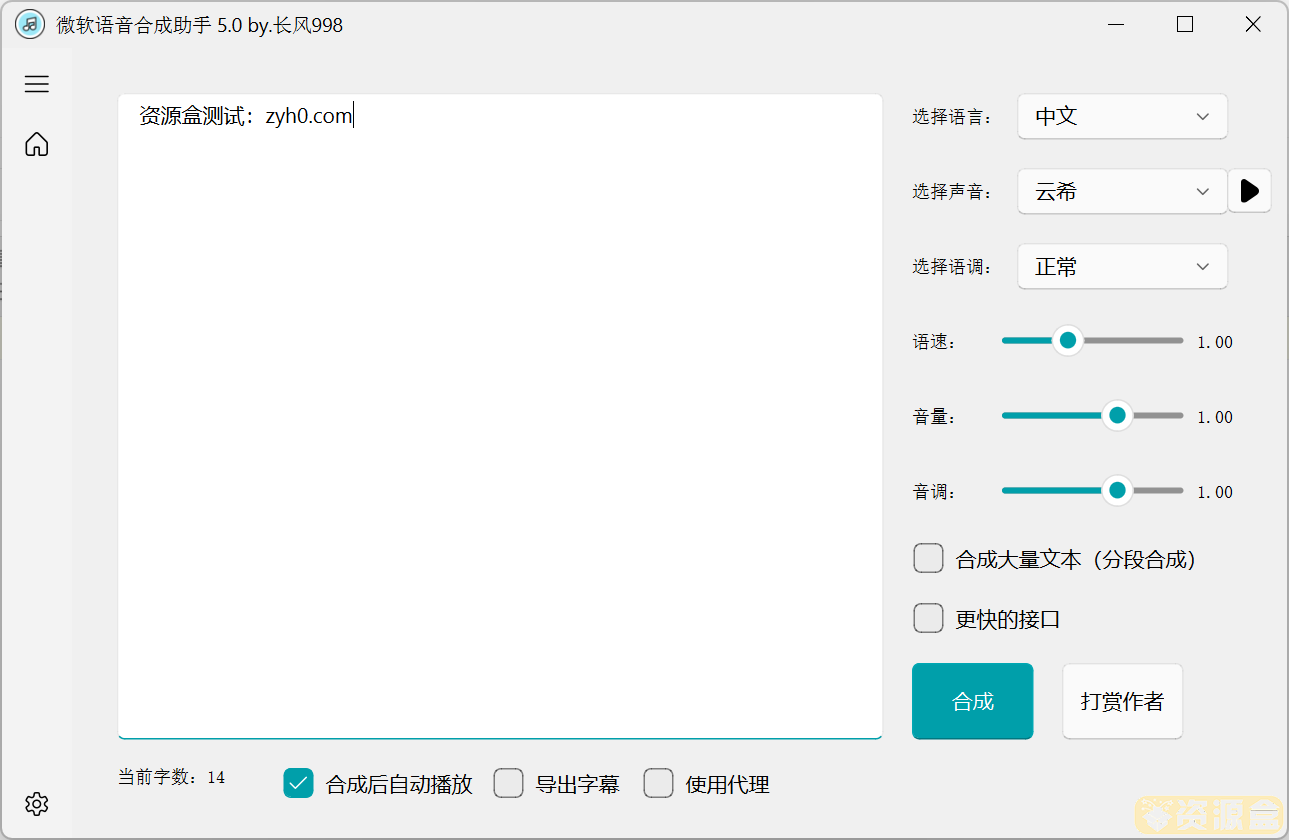Adjust the 语速 speed slider handle
Viewport: 1289px width, 840px height.
1067,341
